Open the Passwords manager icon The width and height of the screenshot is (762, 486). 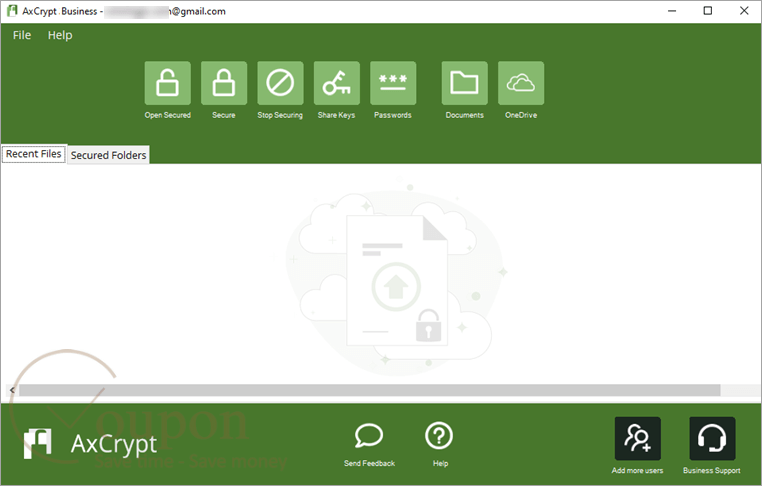click(x=393, y=83)
